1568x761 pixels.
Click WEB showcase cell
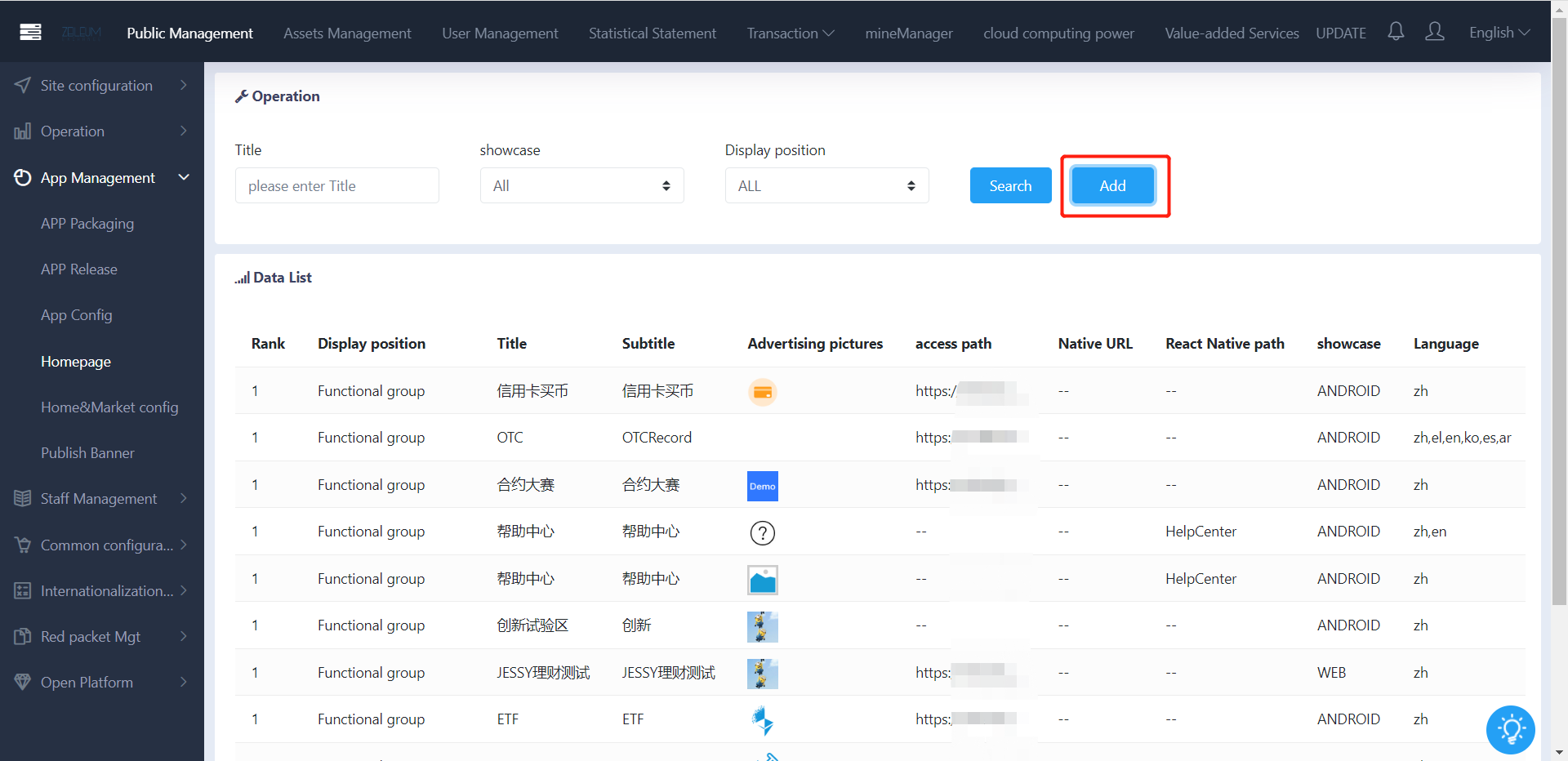coord(1331,673)
